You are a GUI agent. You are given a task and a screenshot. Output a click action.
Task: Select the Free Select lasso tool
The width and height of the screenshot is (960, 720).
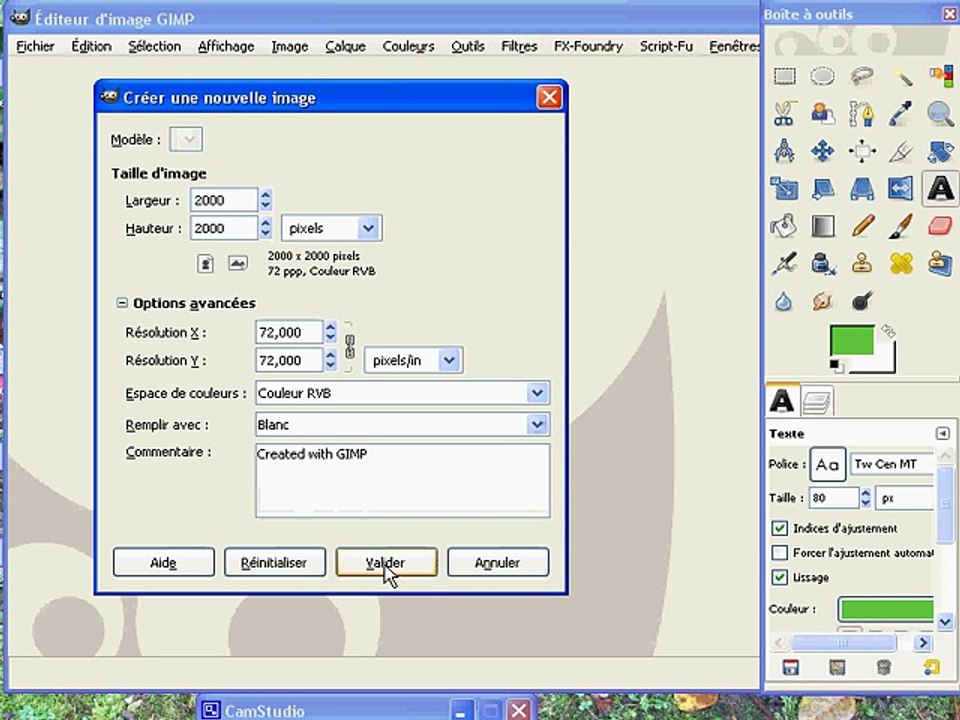(861, 77)
